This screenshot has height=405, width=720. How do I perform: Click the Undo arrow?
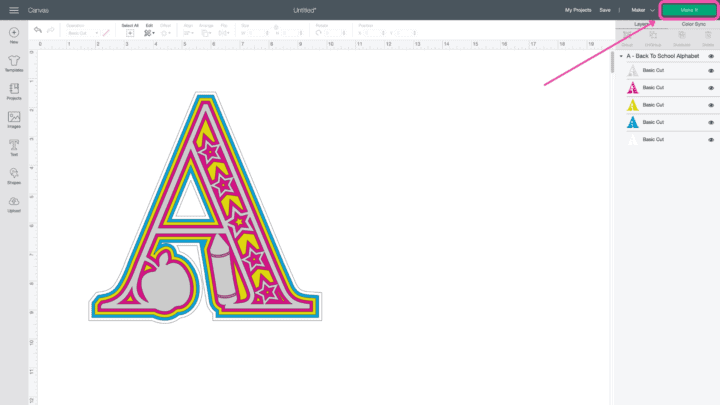point(38,30)
